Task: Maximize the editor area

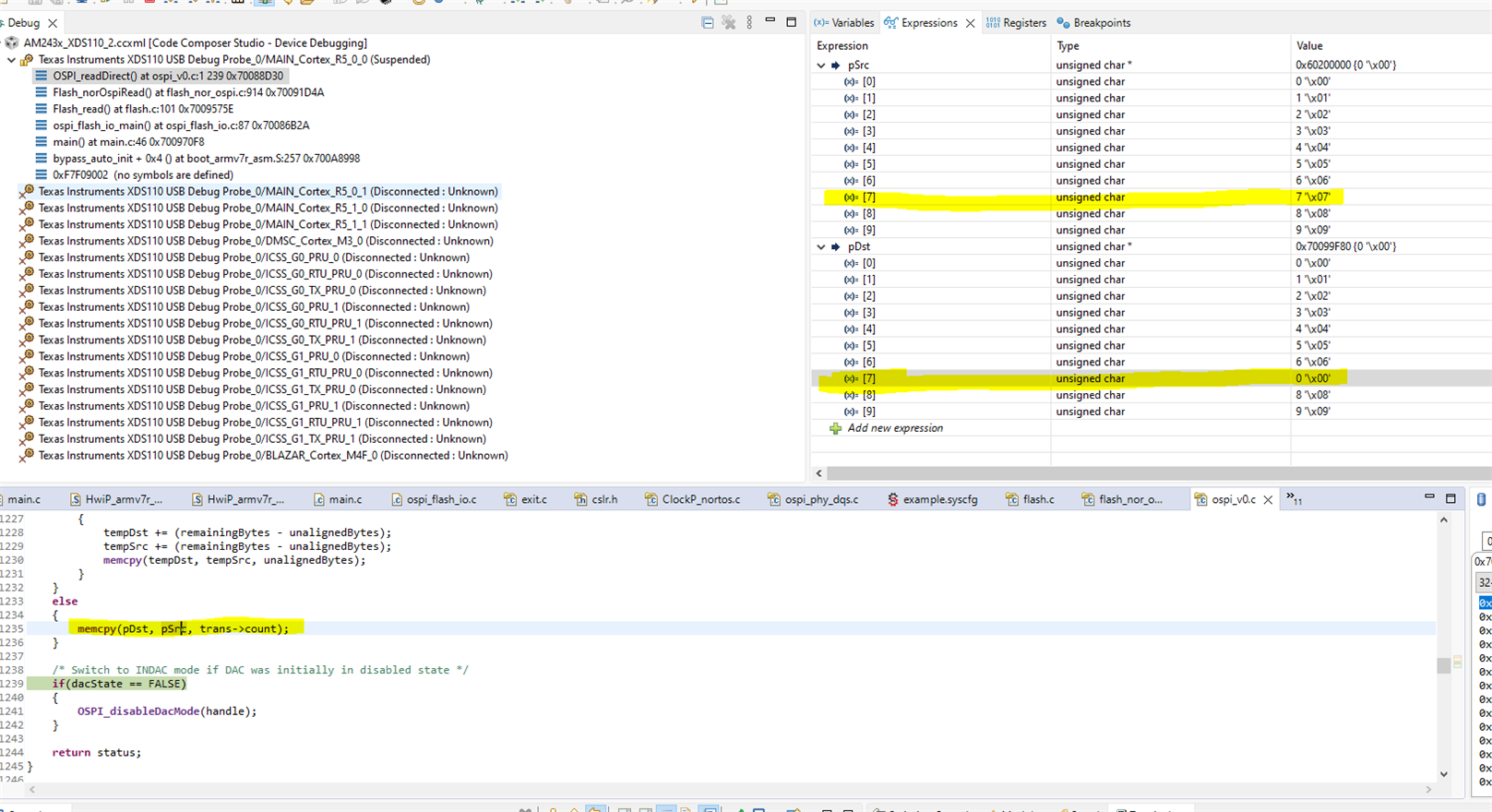Action: [x=1450, y=498]
